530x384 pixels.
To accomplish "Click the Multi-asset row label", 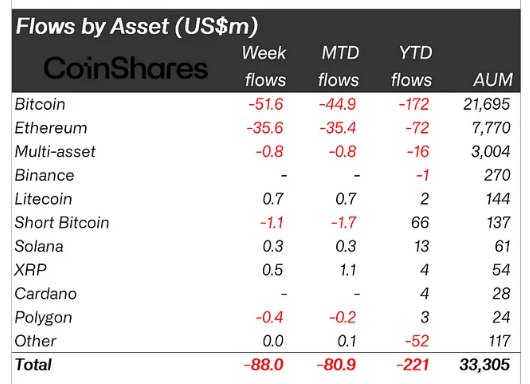I will [55, 151].
